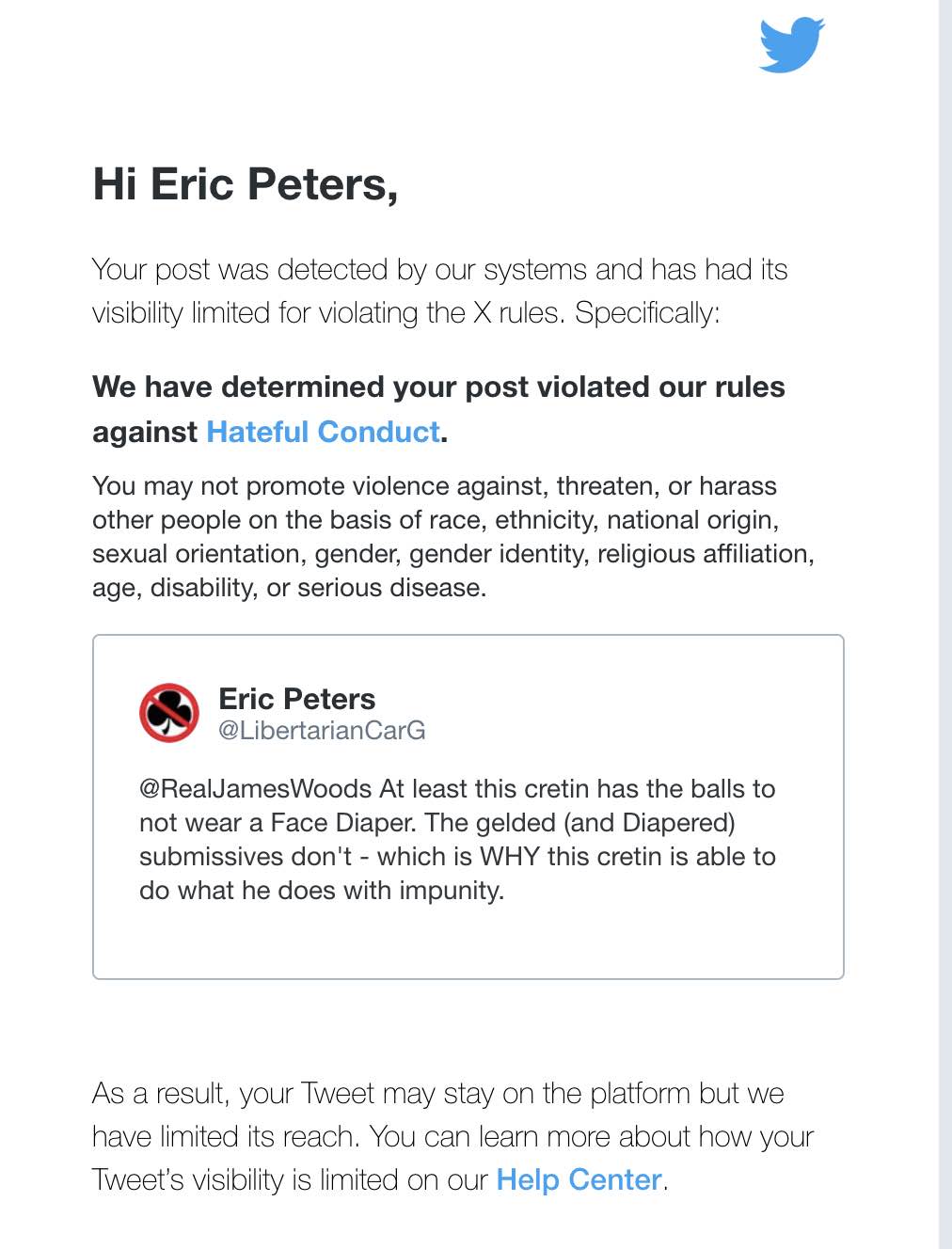
Task: Click the "As a result, your Tweet" paragraph
Action: pos(452,1136)
